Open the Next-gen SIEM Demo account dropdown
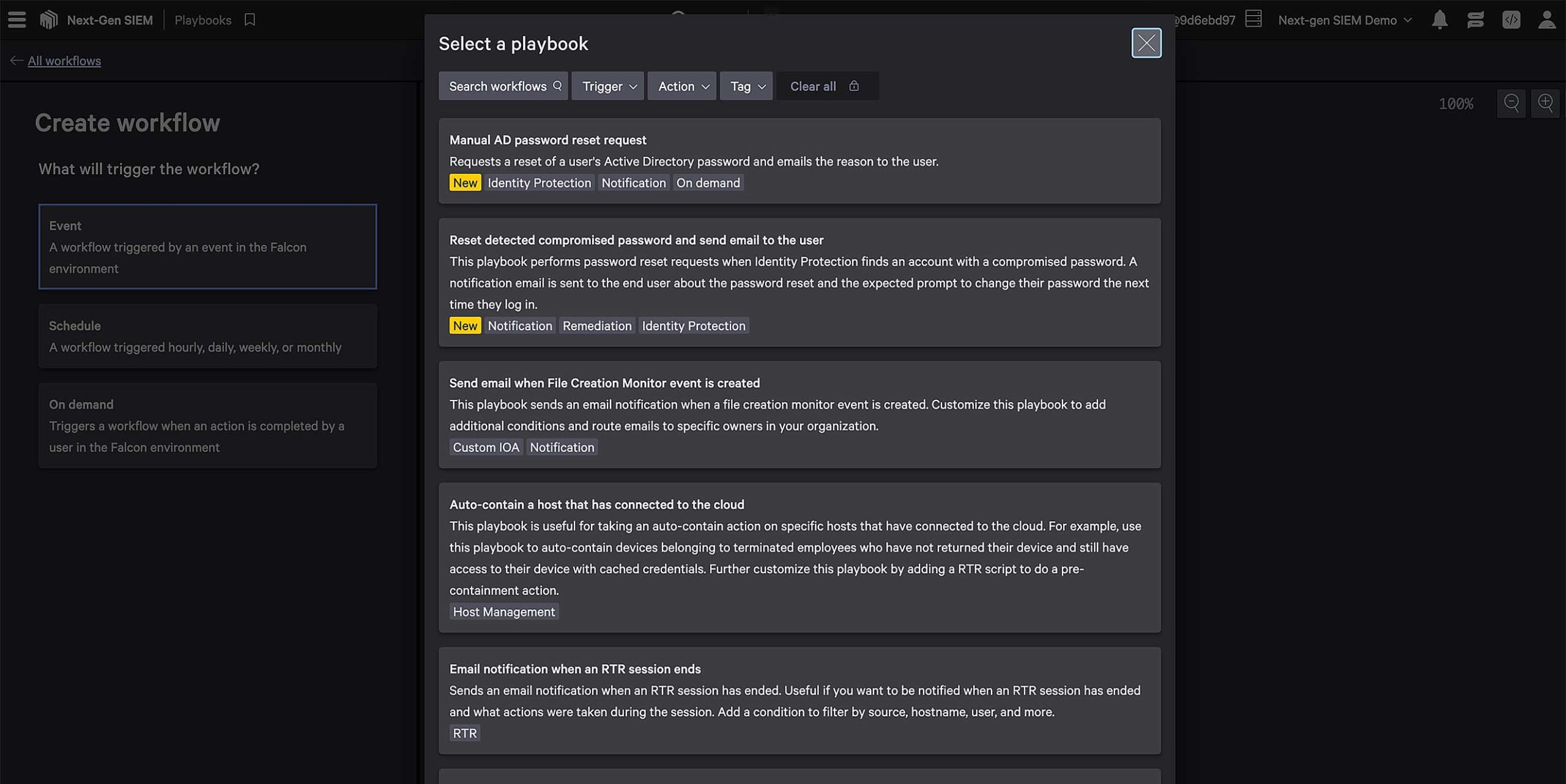 [x=1345, y=20]
